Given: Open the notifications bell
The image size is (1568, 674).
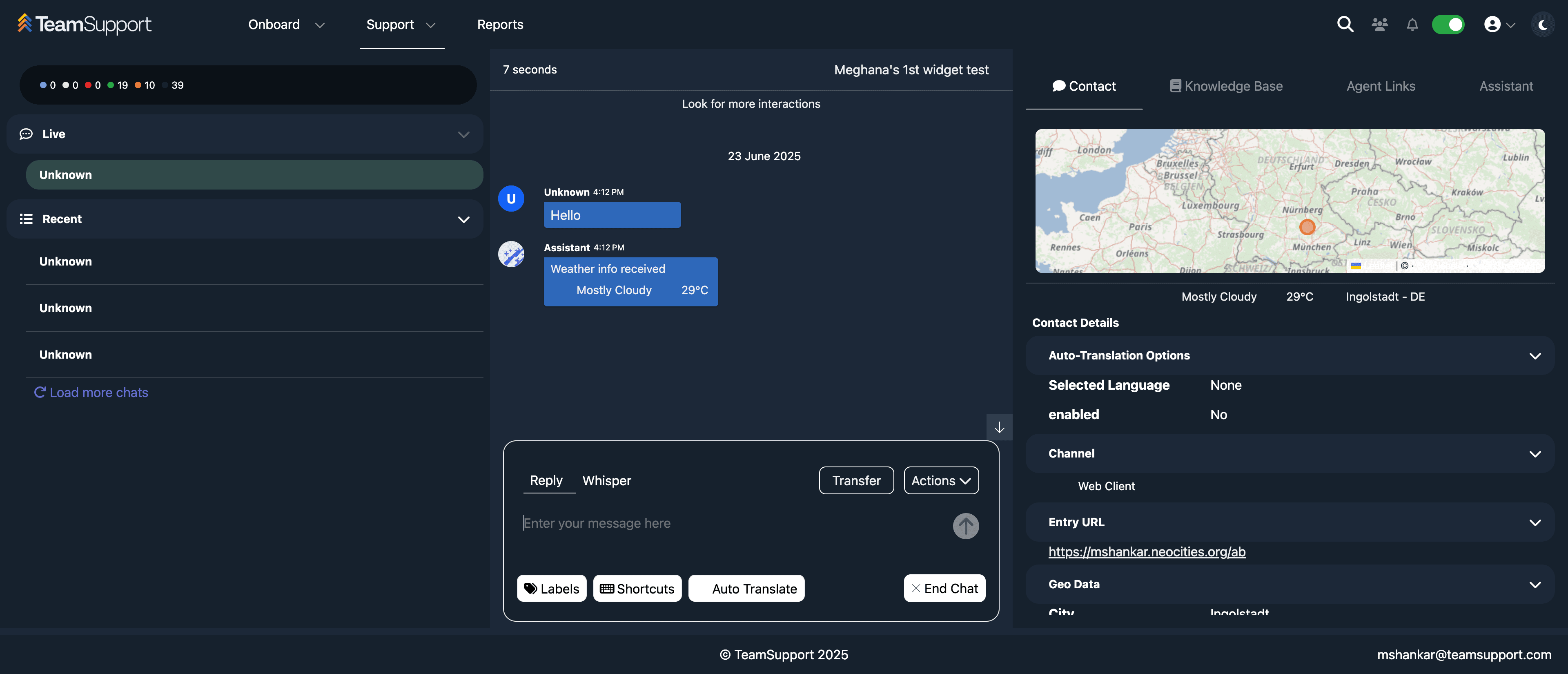Looking at the screenshot, I should click(1412, 25).
